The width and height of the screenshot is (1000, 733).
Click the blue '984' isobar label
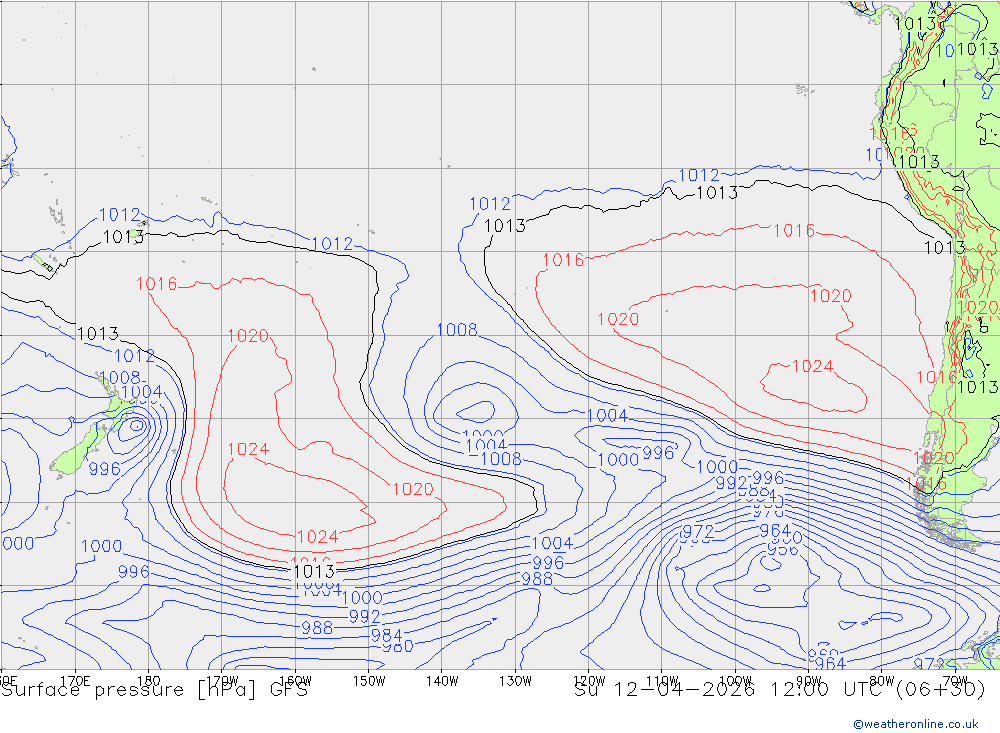point(386,635)
